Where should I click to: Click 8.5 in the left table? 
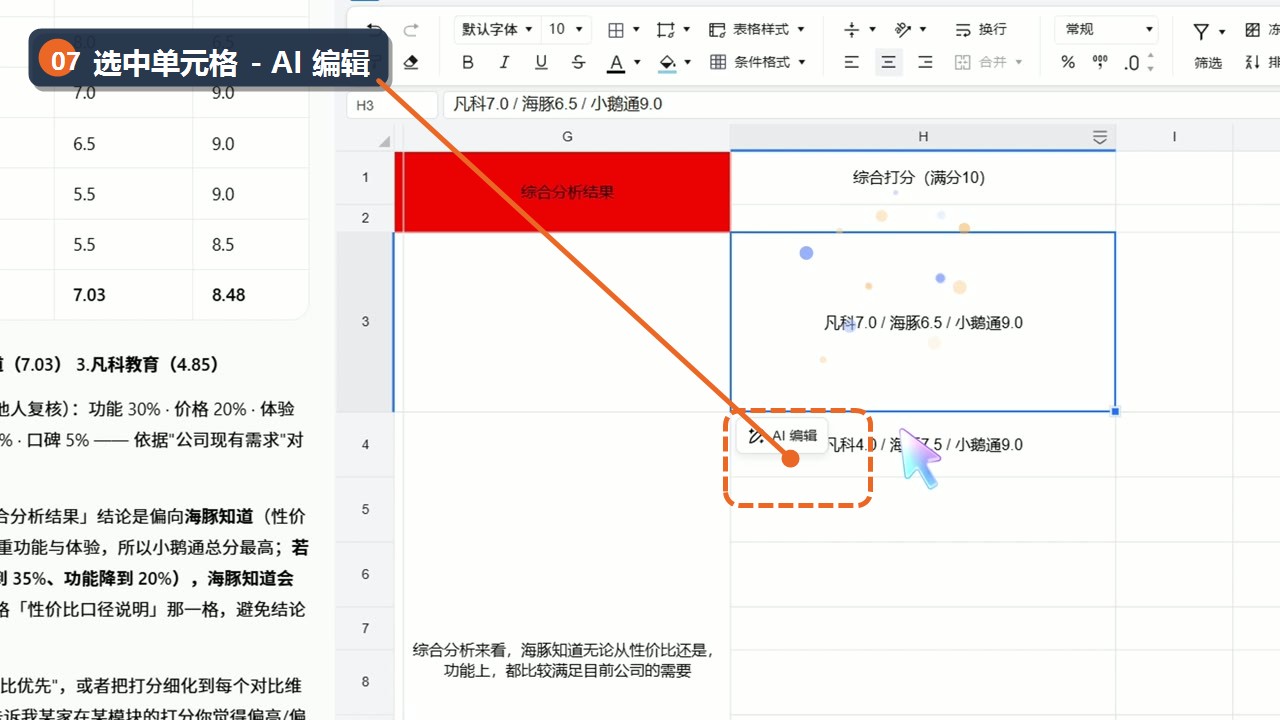pyautogui.click(x=223, y=244)
